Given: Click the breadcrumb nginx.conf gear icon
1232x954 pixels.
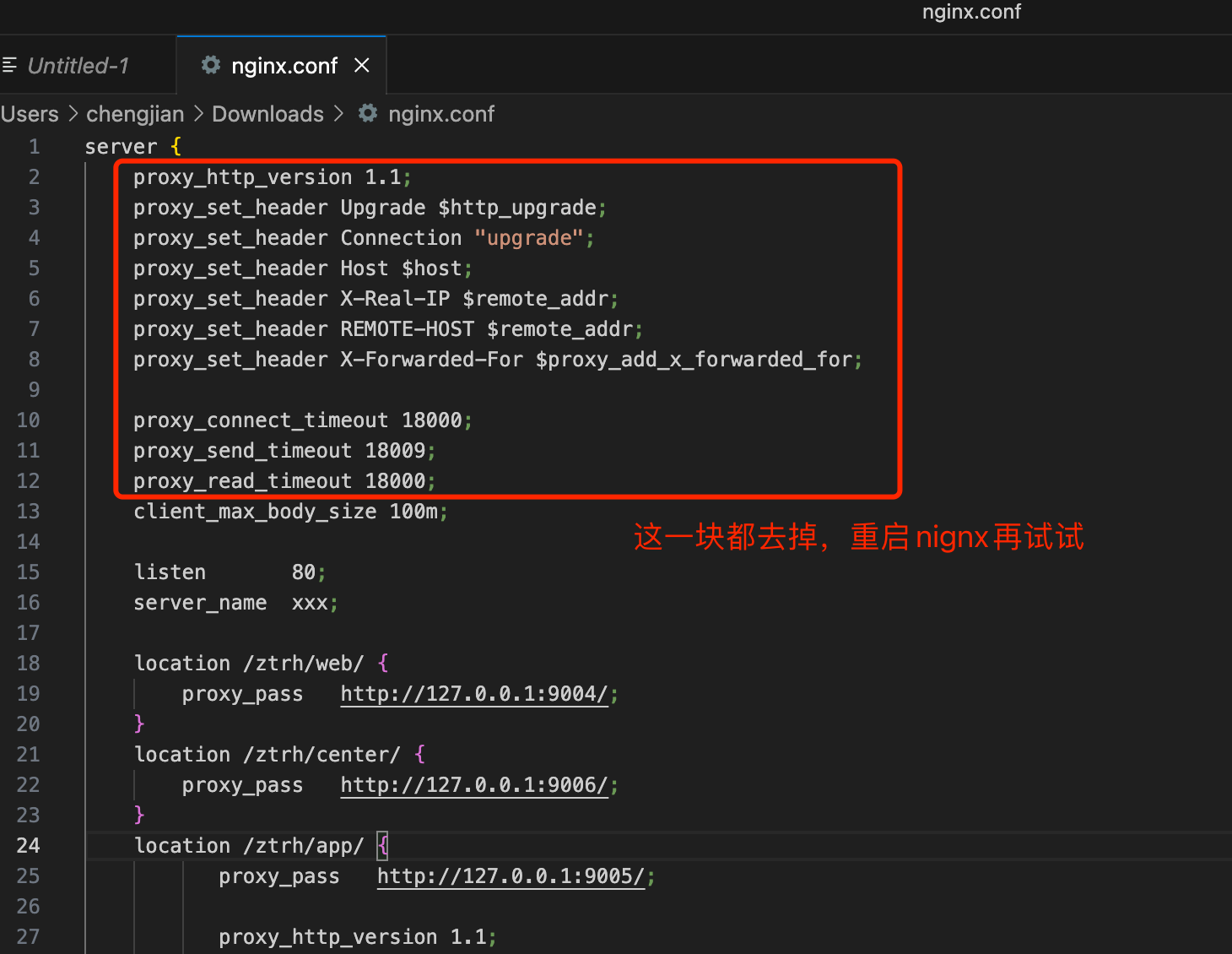Looking at the screenshot, I should (x=368, y=113).
